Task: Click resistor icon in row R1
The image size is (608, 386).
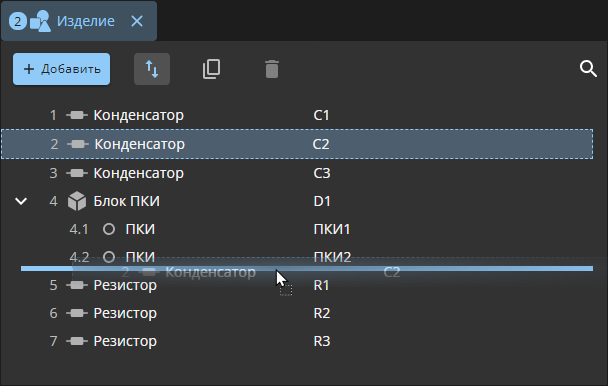Action: click(77, 285)
